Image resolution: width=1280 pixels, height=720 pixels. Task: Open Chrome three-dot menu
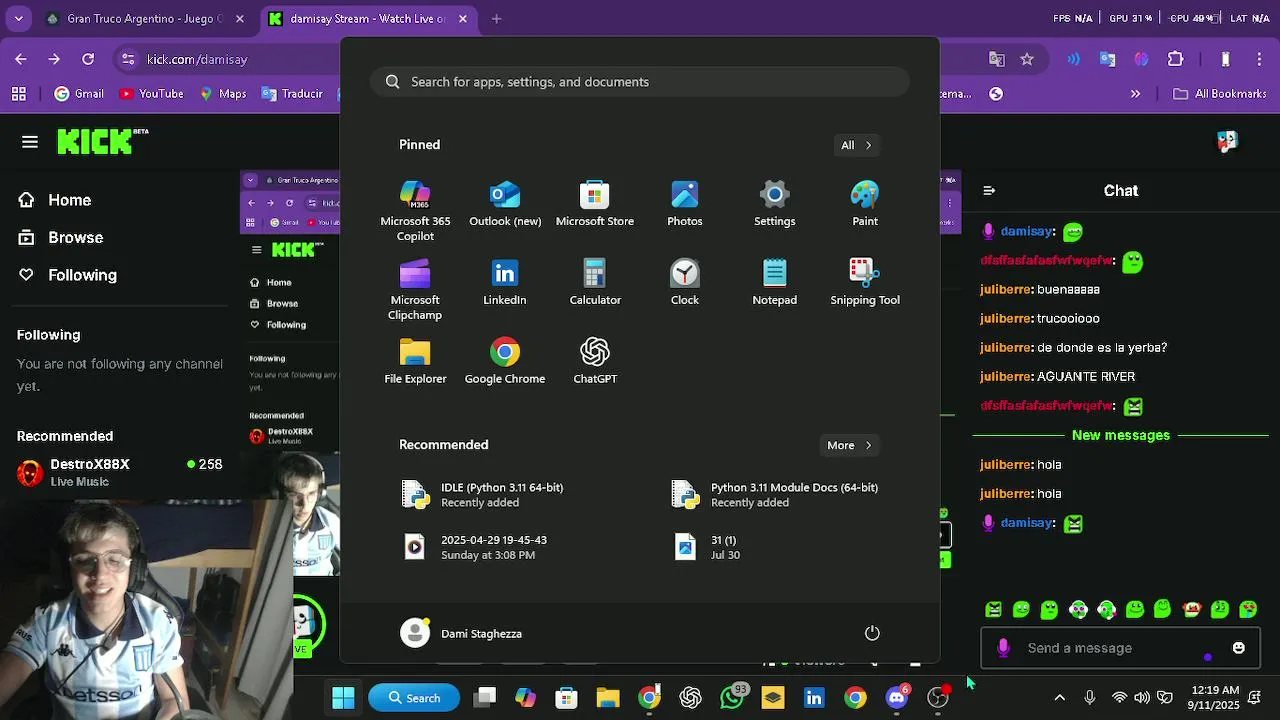[1258, 59]
